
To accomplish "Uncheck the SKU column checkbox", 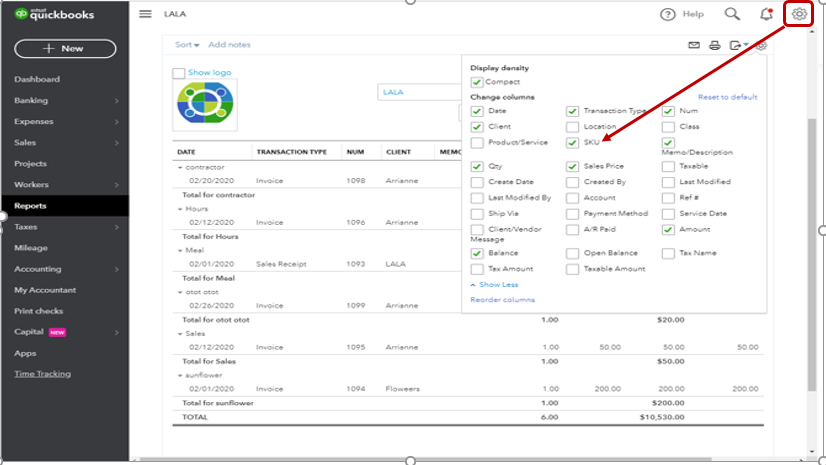I will point(573,143).
